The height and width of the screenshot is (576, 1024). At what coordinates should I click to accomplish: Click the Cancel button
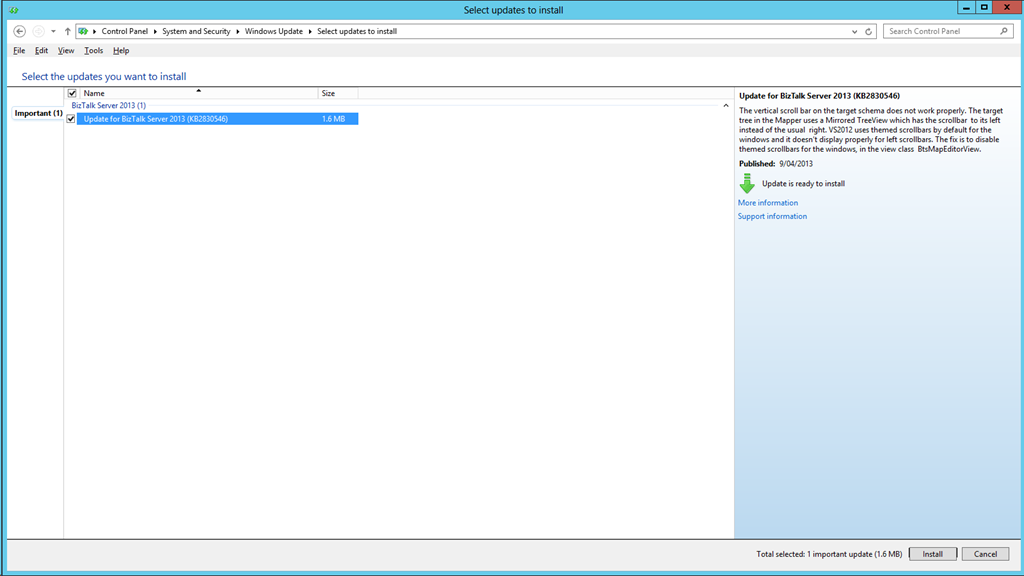[x=985, y=554]
